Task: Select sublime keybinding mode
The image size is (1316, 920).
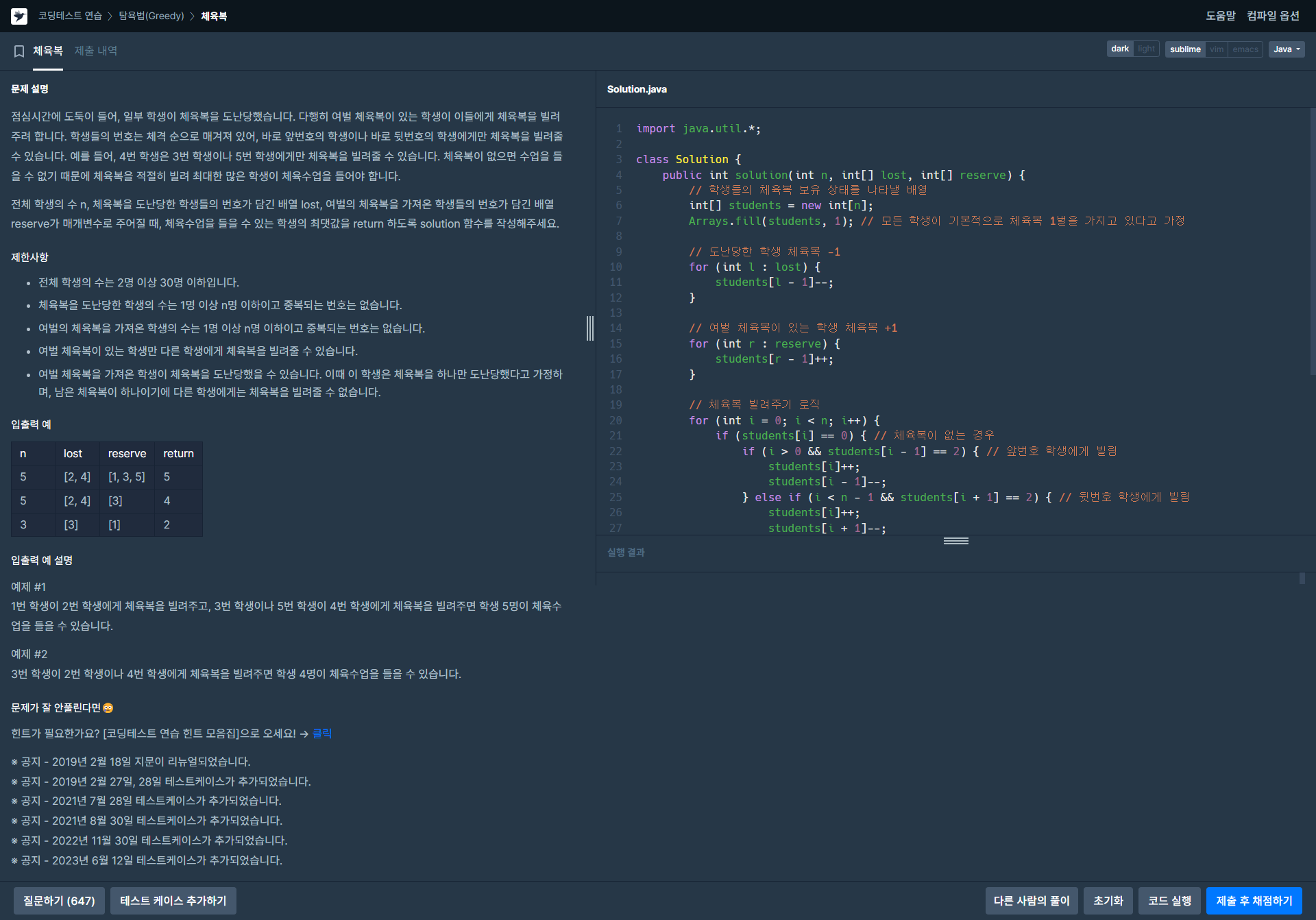Action: (1185, 49)
